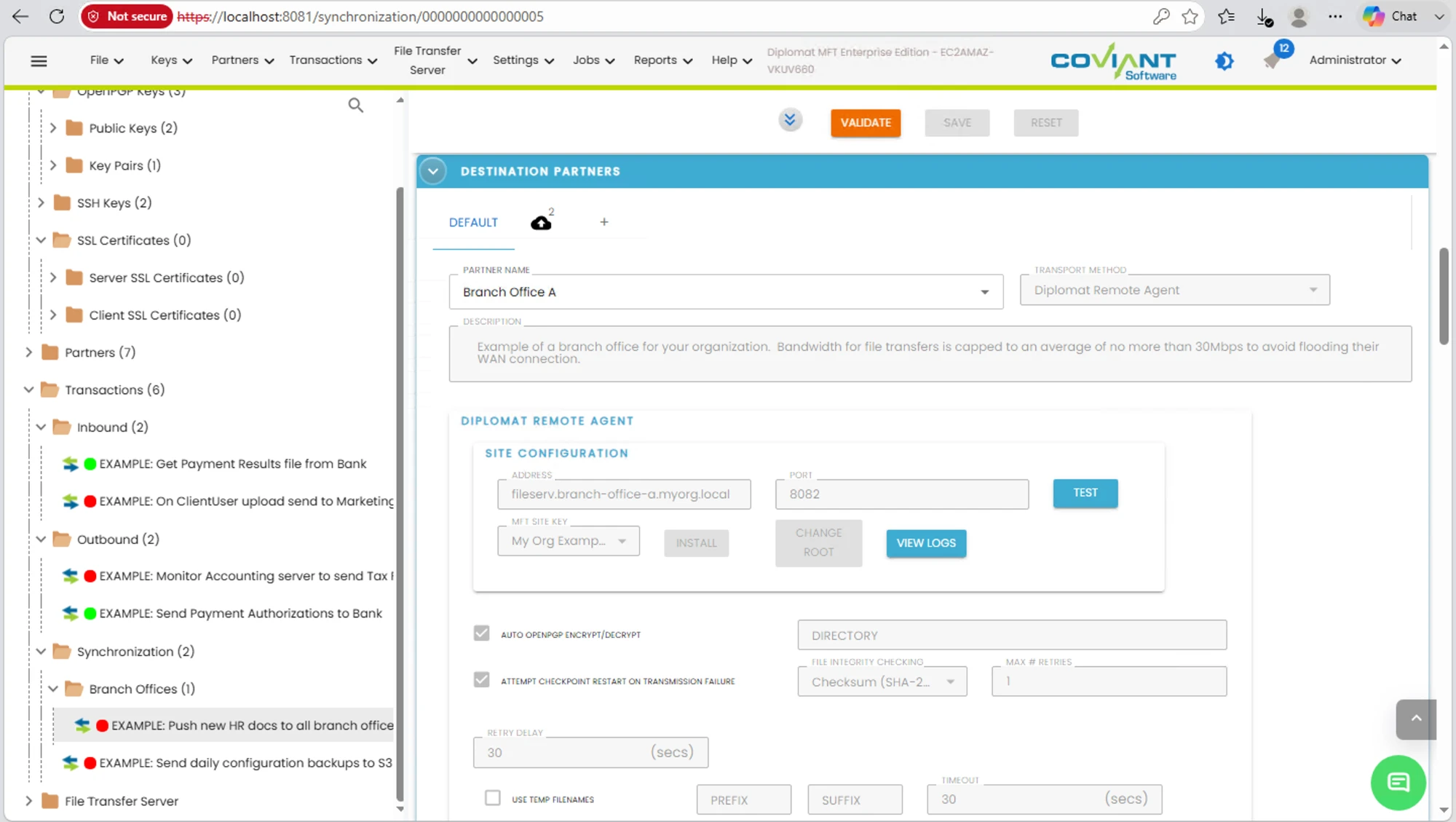Click the cloud upload tab icon
This screenshot has height=822, width=1456.
pos(541,222)
